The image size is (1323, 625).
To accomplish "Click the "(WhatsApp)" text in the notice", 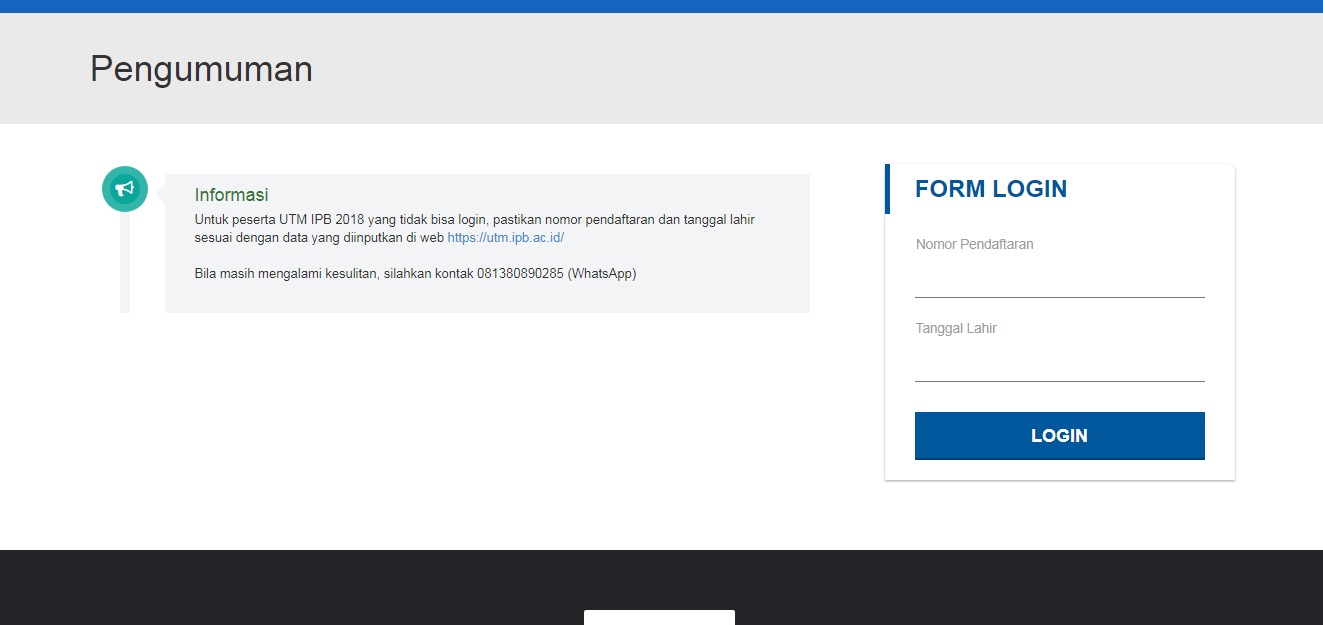I will 602,273.
